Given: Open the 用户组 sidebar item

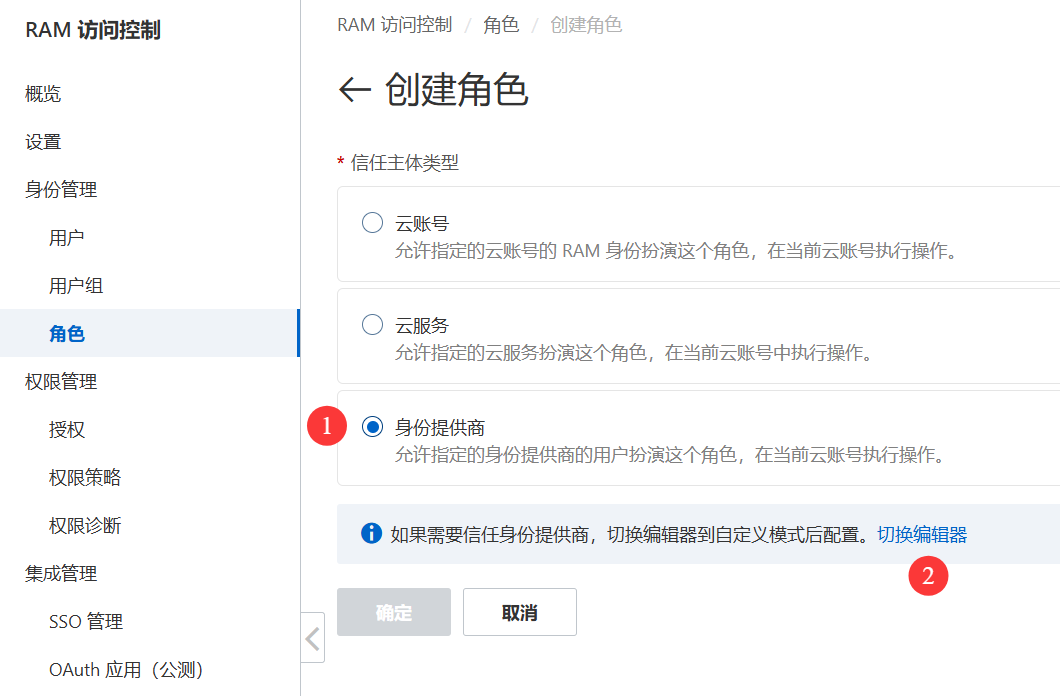Looking at the screenshot, I should point(76,286).
